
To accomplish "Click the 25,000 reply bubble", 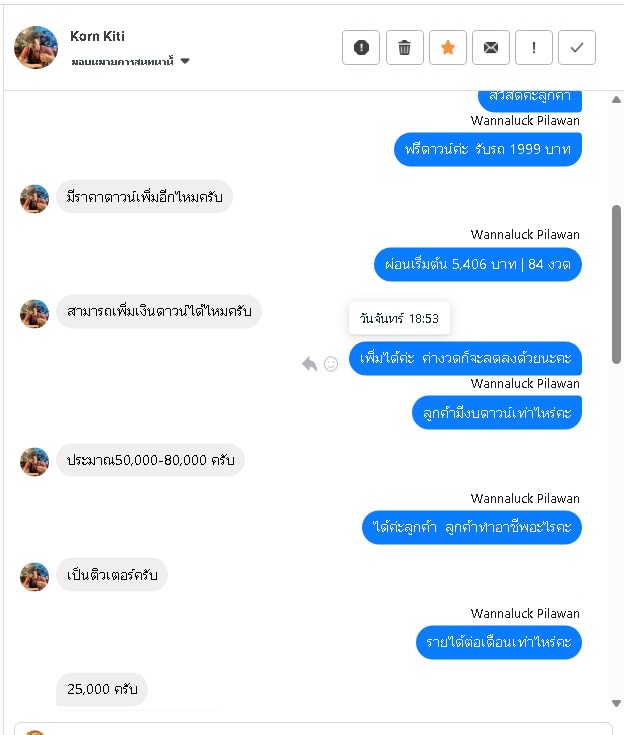I will [102, 689].
